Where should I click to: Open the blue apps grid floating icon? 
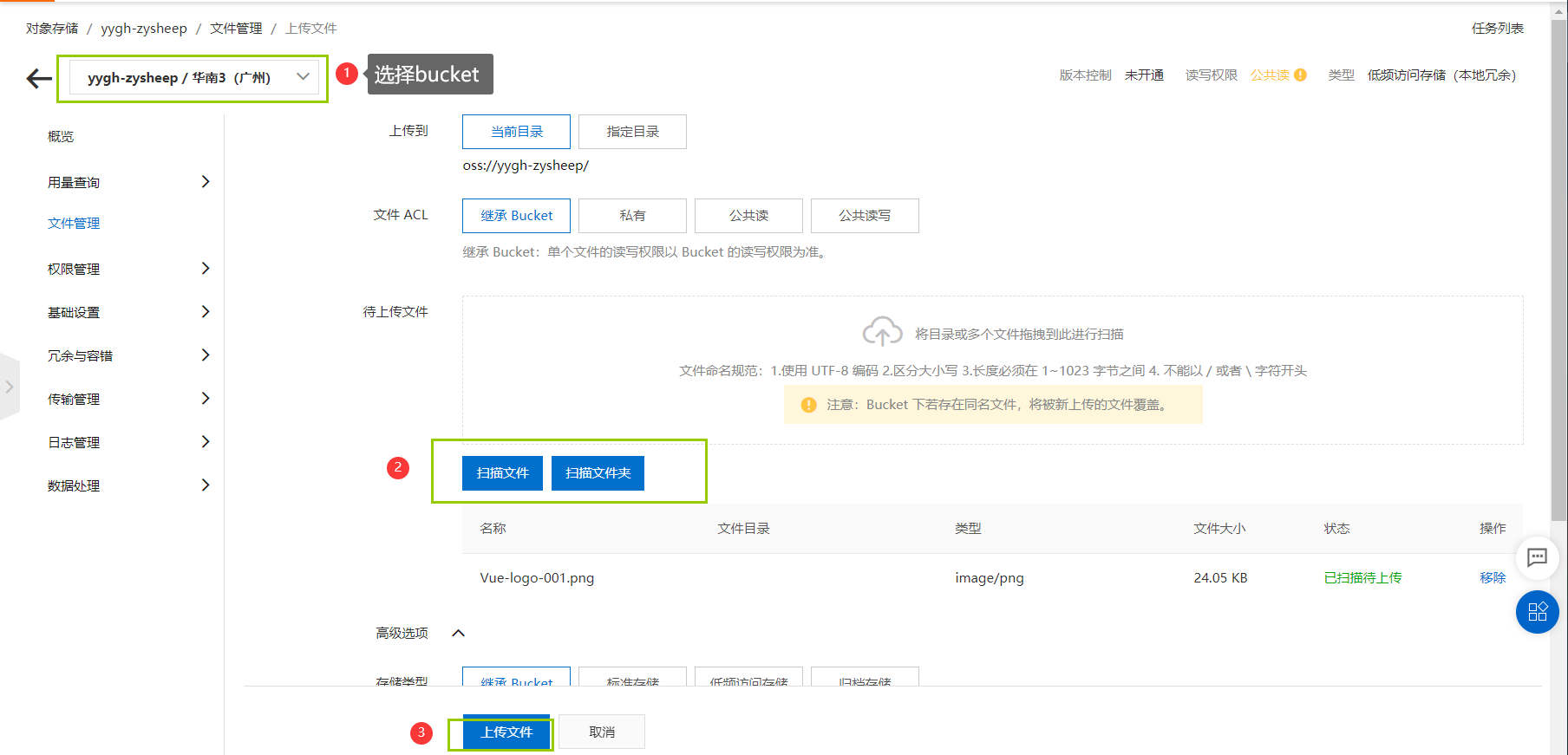pyautogui.click(x=1537, y=612)
